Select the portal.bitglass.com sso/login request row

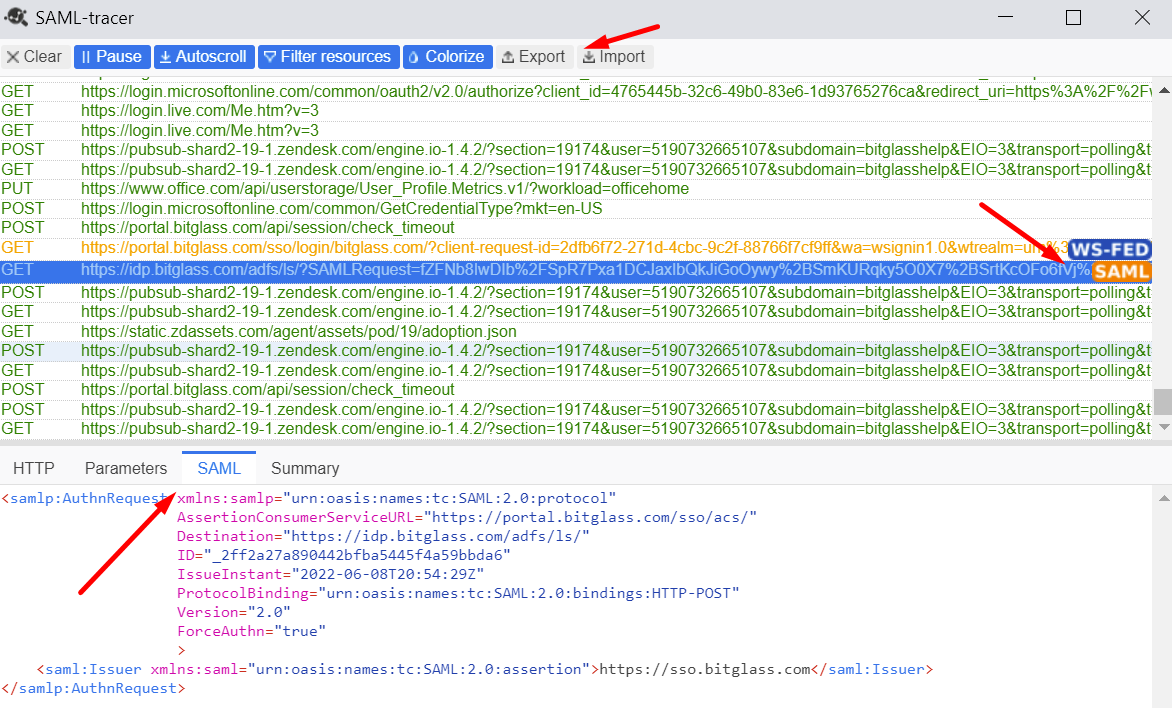tap(576, 247)
